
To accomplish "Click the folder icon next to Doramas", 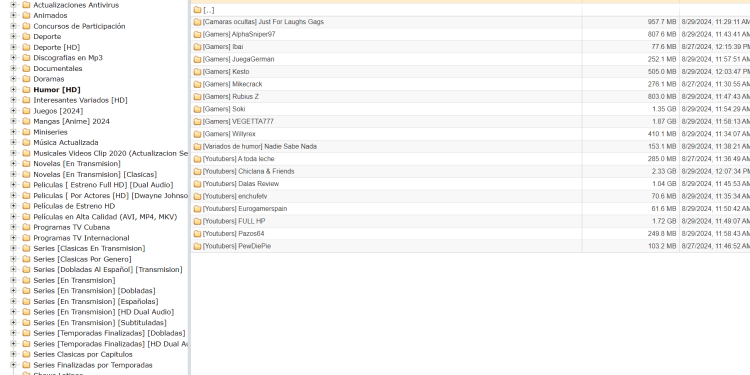I will pos(26,79).
